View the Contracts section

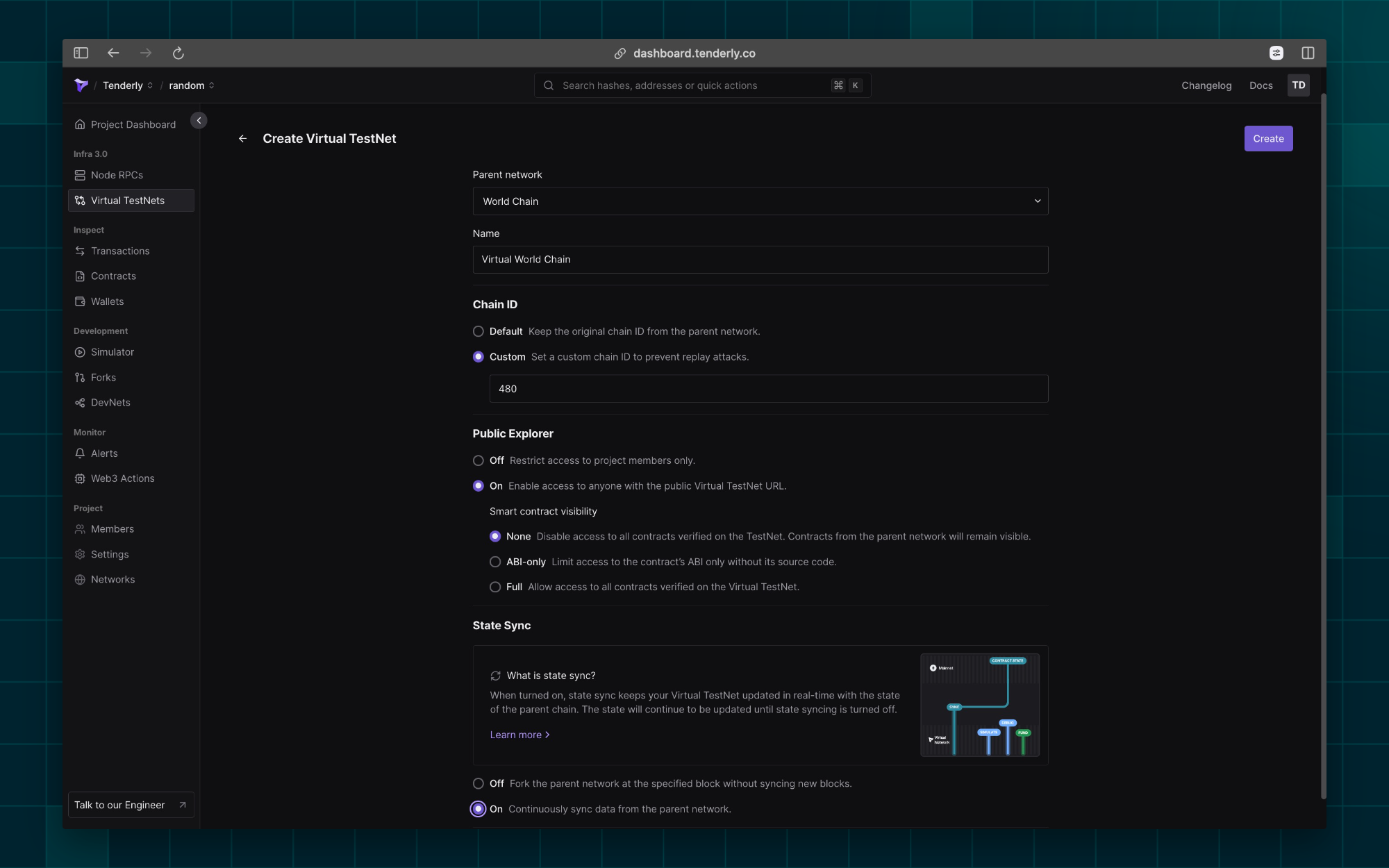click(x=113, y=276)
